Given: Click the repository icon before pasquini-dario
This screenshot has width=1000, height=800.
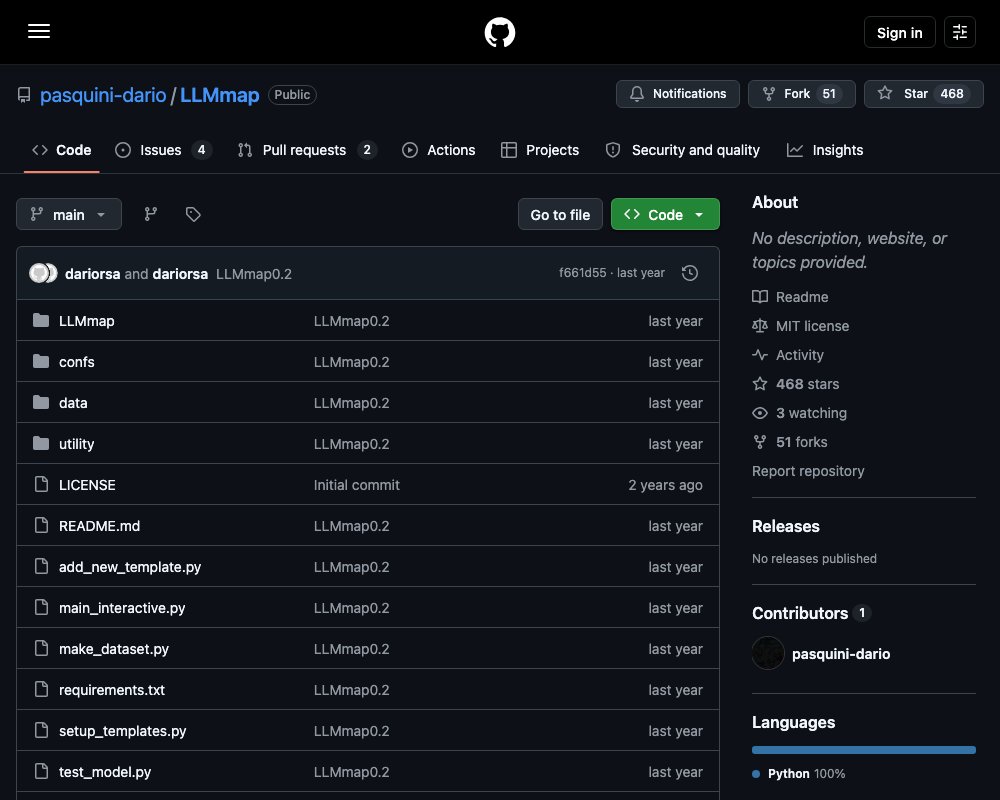Looking at the screenshot, I should [24, 95].
